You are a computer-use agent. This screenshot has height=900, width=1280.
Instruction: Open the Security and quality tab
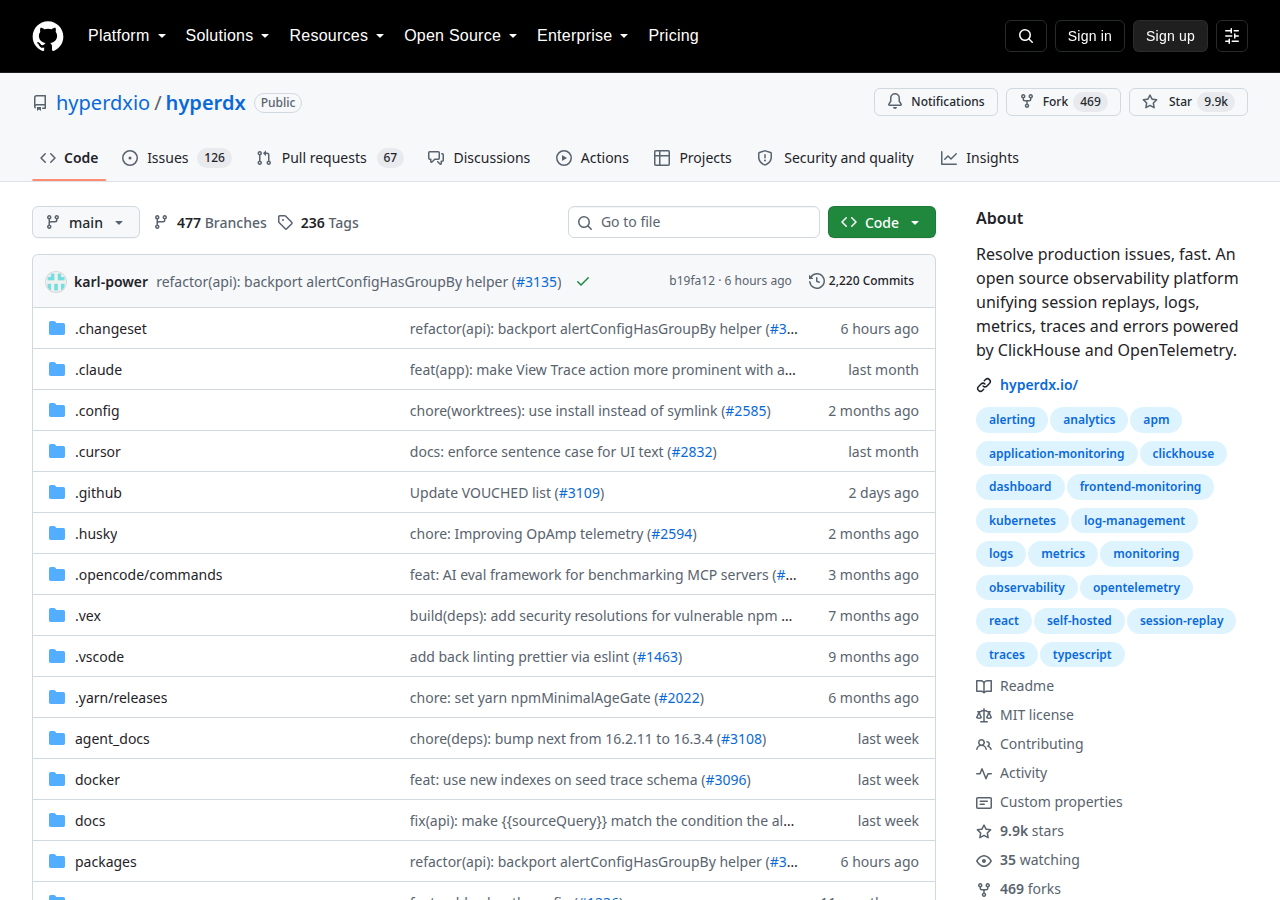[x=836, y=158]
